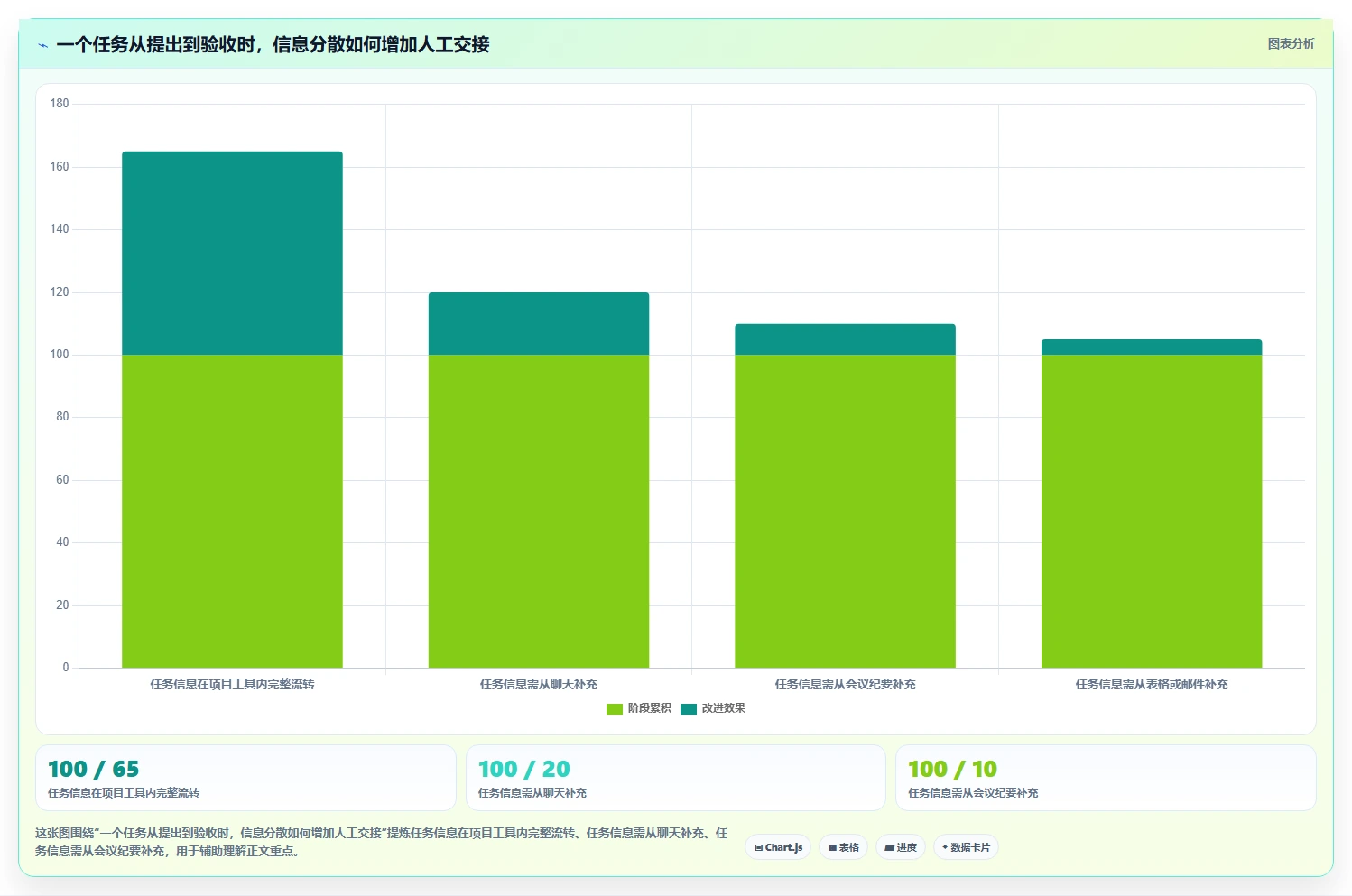Click the y-axis value 40
Viewport: 1352px width, 896px height.
pos(62,542)
